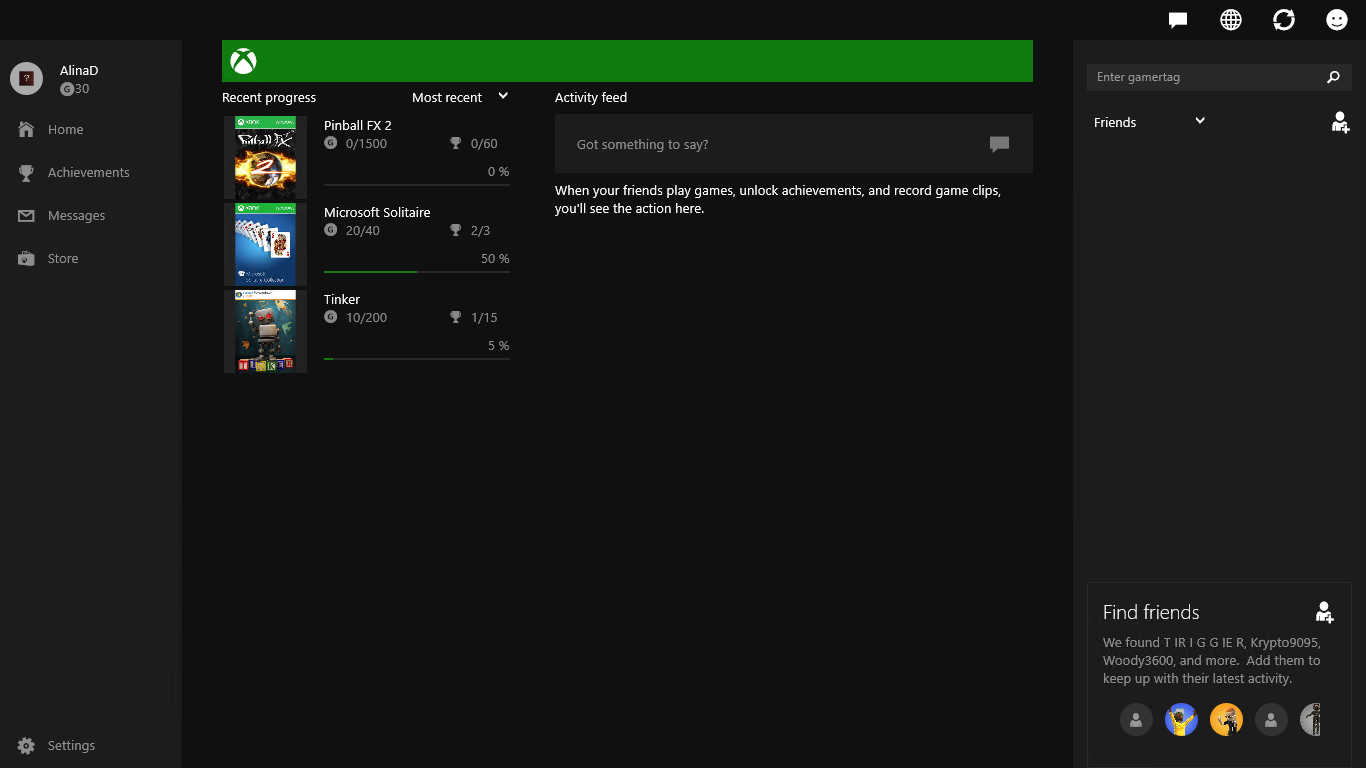Image resolution: width=1366 pixels, height=768 pixels.
Task: Click the Store bag icon
Action: point(26,258)
